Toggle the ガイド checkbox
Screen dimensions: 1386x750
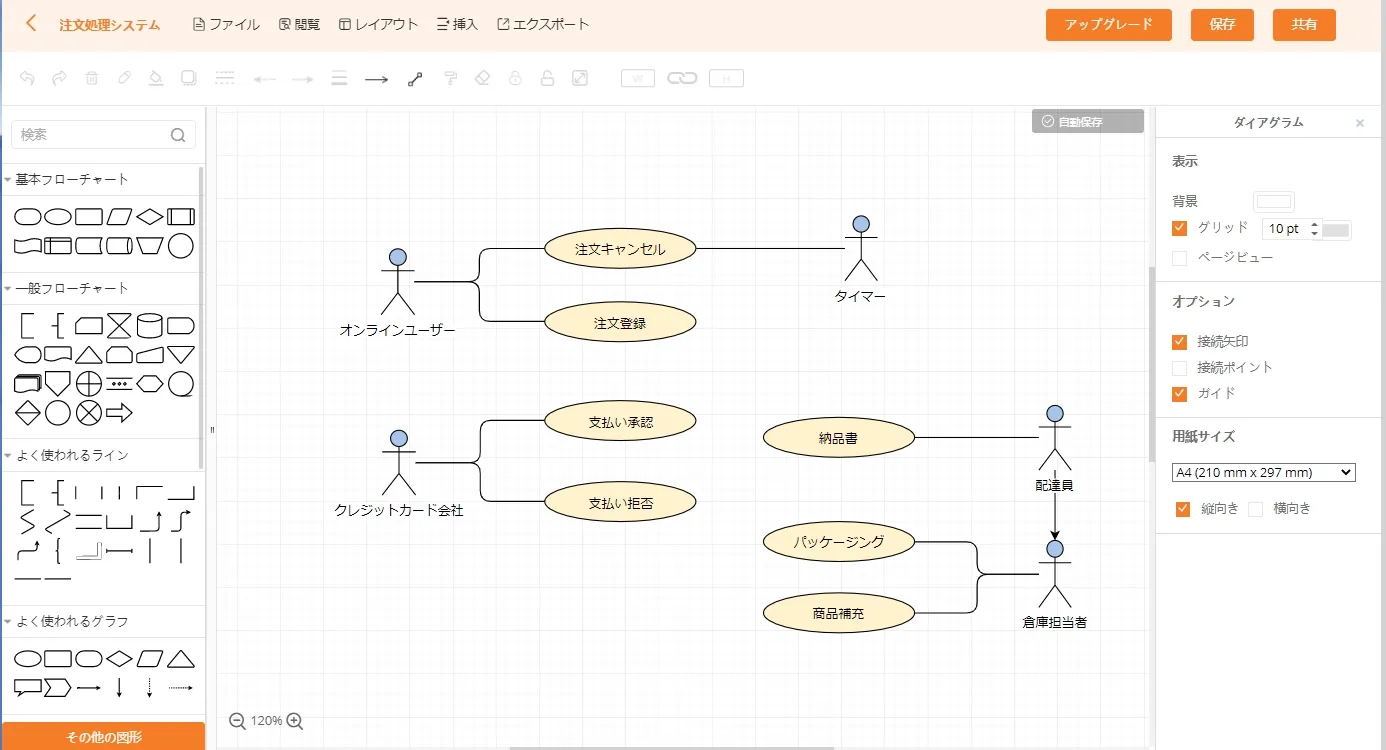click(x=1180, y=394)
